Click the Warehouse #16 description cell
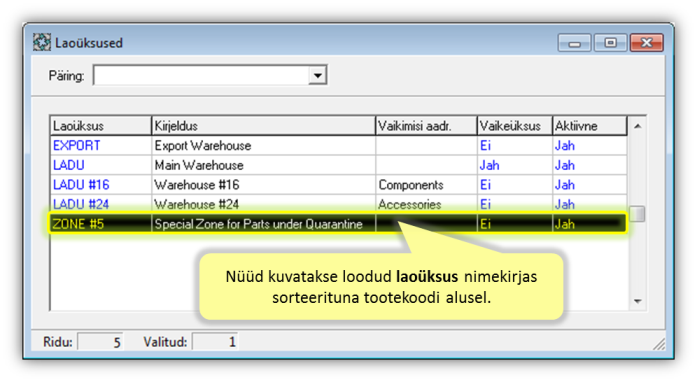 point(264,185)
